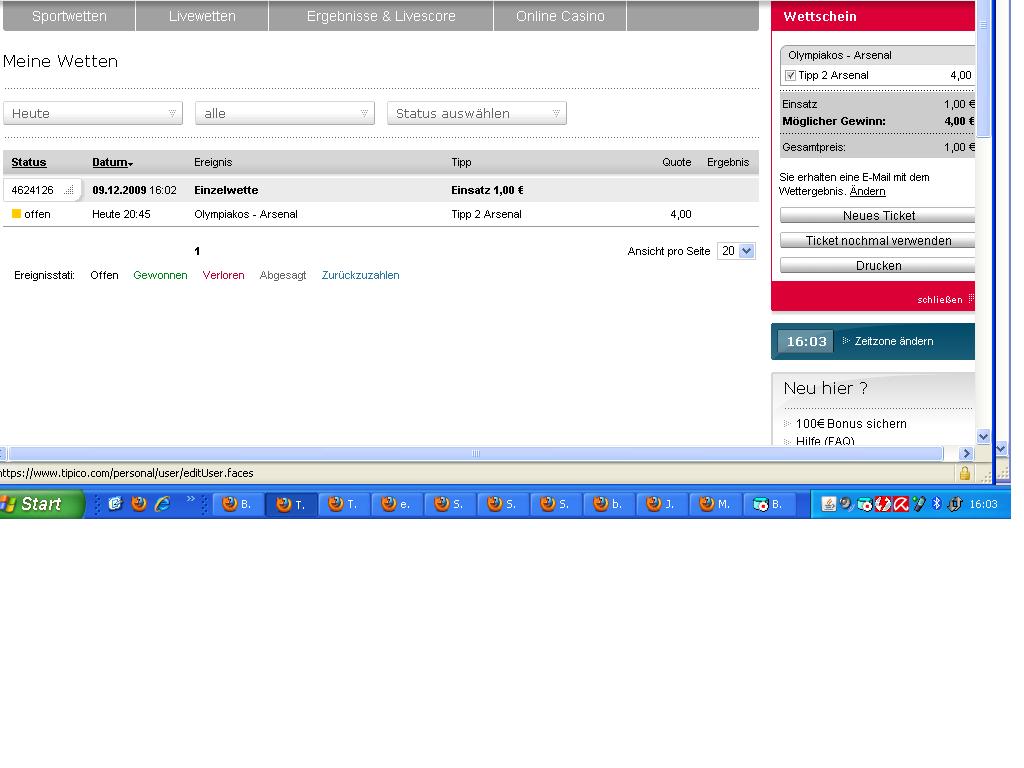Switch to the Firefox taskbar window labeled J.
1024x768 pixels.
click(661, 504)
